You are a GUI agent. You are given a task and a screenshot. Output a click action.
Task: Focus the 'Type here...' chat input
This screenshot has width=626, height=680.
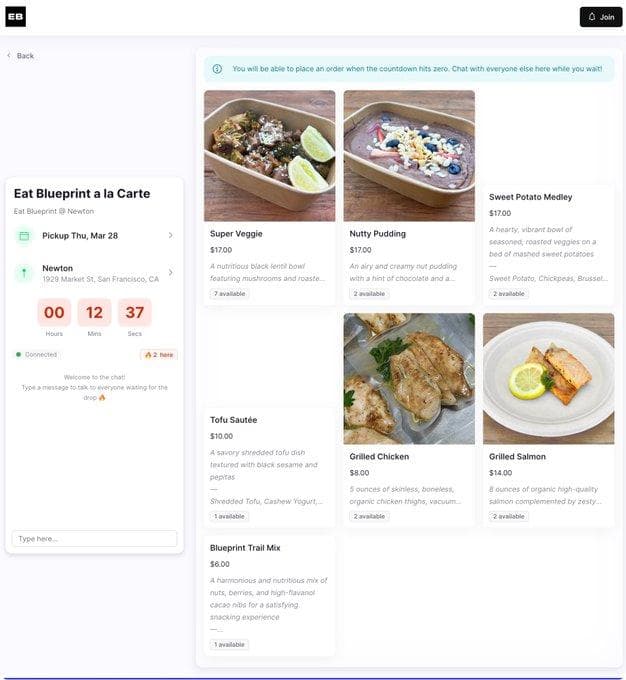tap(95, 539)
